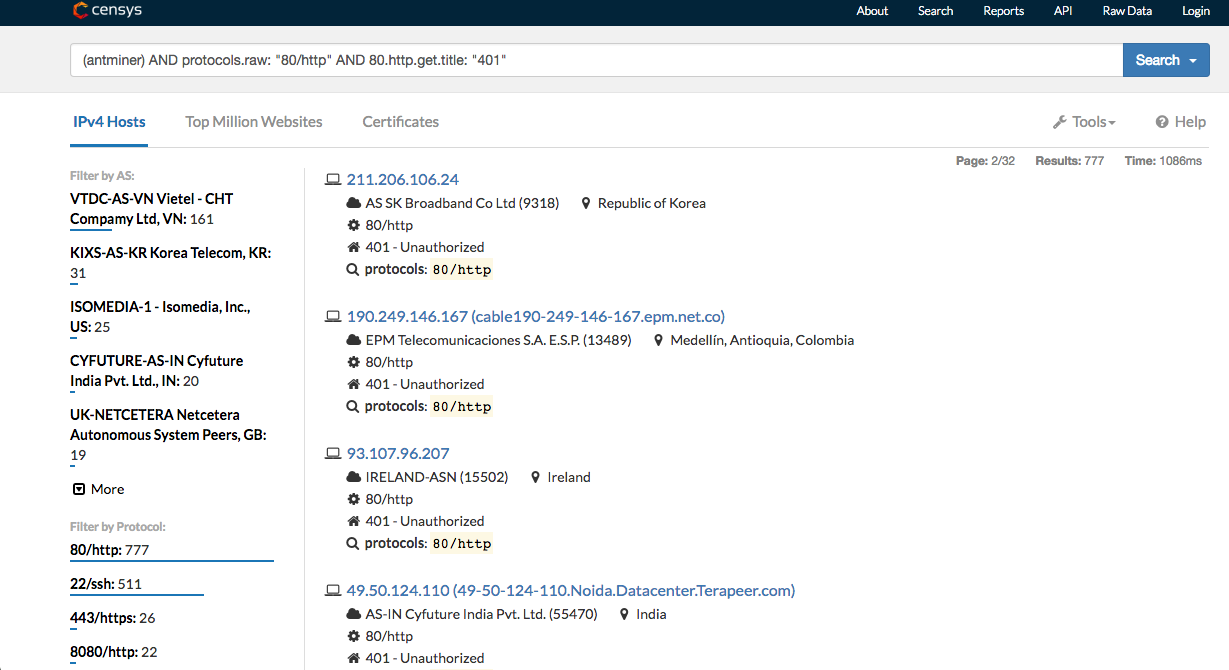Click the home icon beside 401 - Unauthorized for 211.206.106.24
1229x670 pixels.
(x=353, y=248)
